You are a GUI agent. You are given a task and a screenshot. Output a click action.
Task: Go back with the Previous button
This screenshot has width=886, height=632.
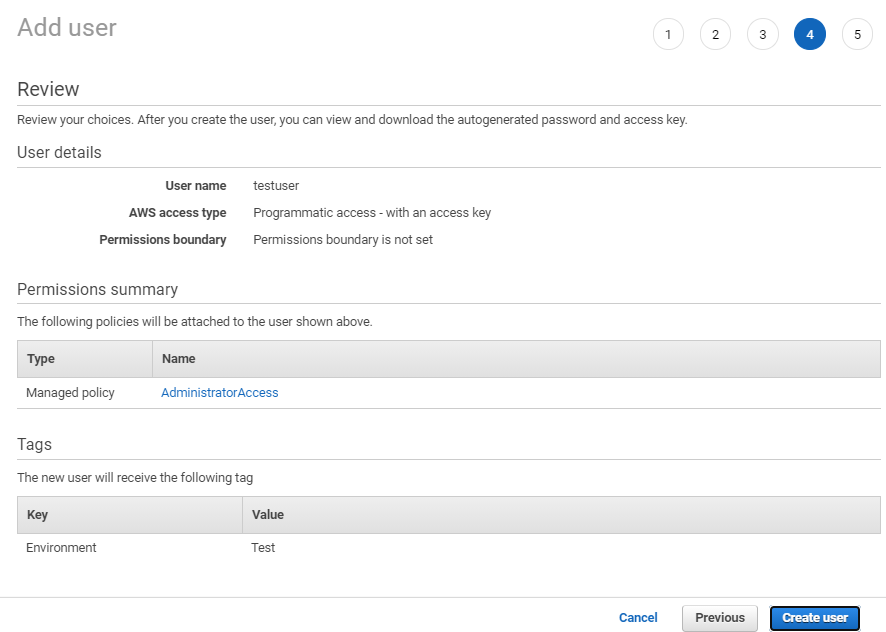click(x=720, y=618)
